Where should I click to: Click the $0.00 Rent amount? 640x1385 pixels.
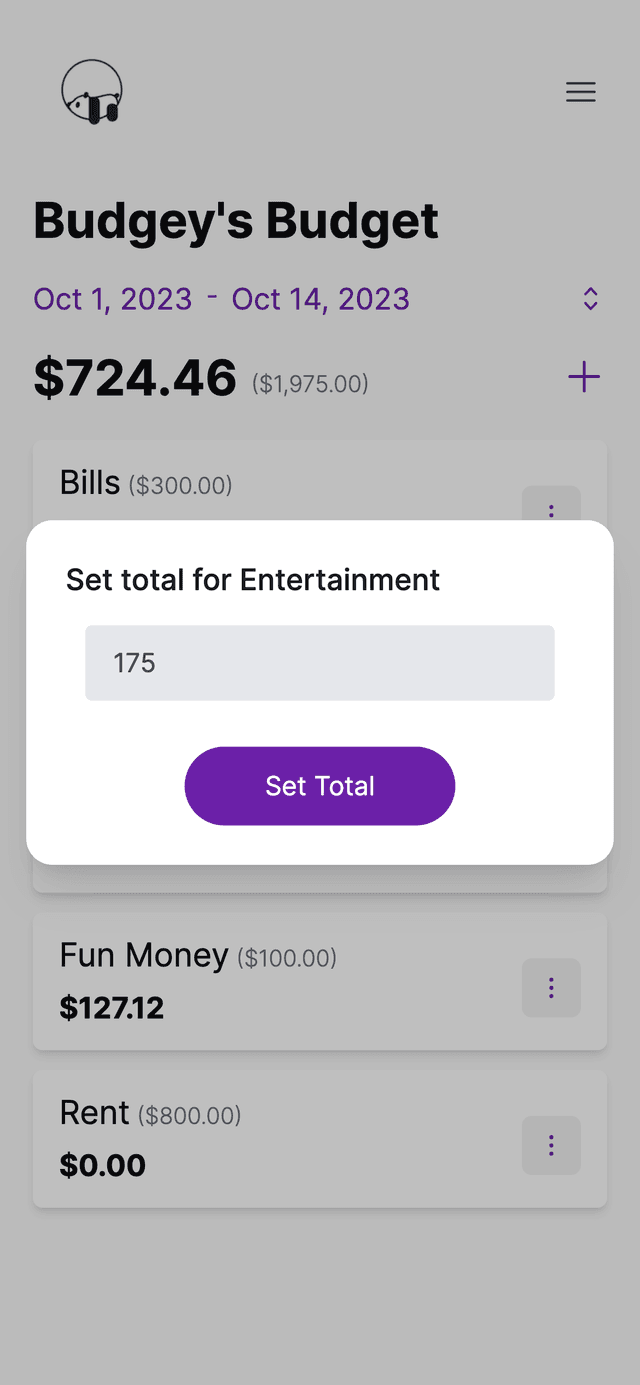103,1165
